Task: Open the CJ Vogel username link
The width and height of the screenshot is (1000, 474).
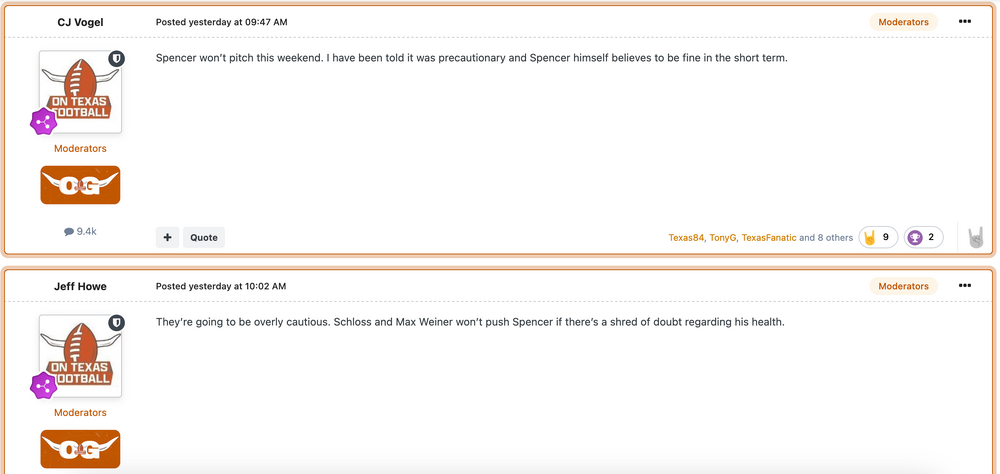Action: (80, 22)
